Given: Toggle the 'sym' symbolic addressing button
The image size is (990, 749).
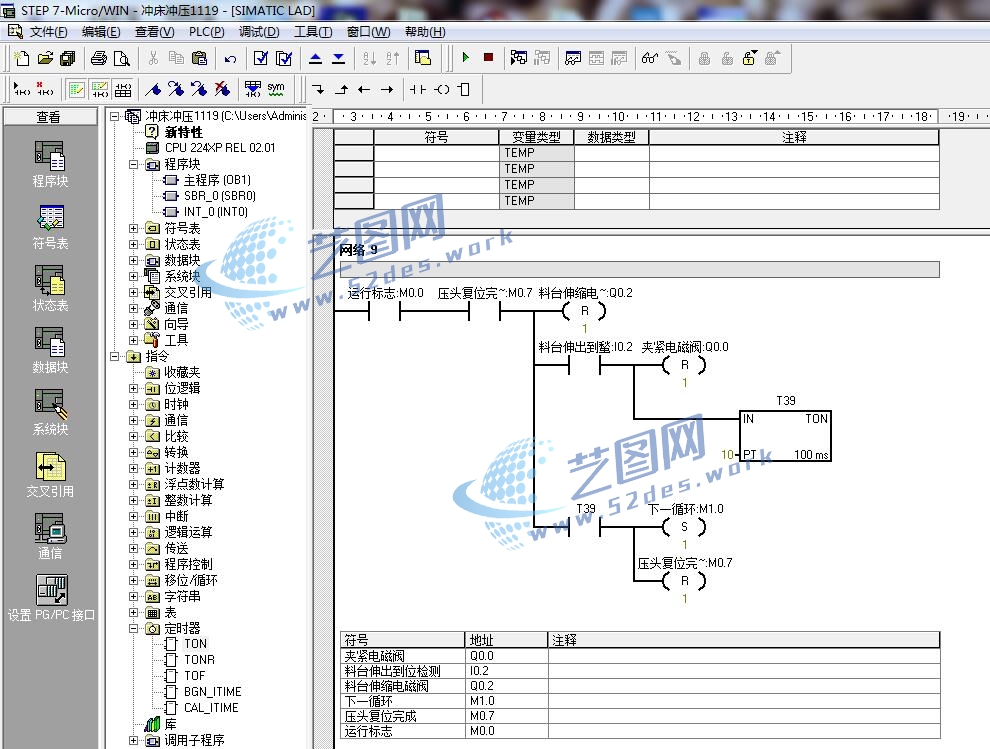Looking at the screenshot, I should (x=276, y=89).
